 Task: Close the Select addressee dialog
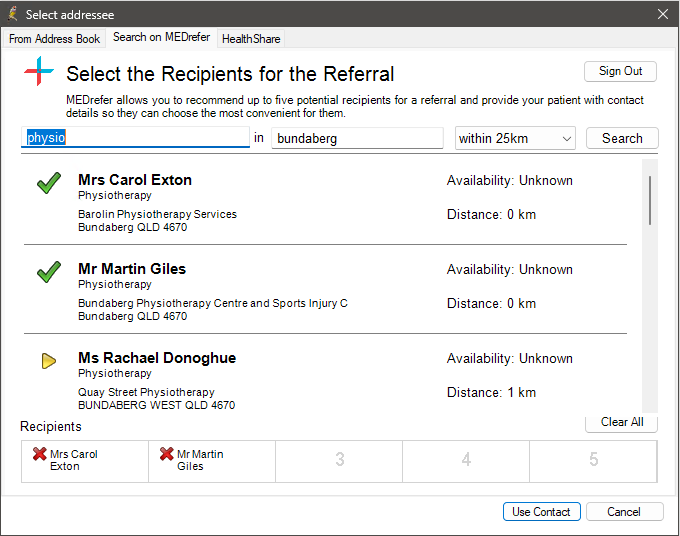pyautogui.click(x=663, y=14)
